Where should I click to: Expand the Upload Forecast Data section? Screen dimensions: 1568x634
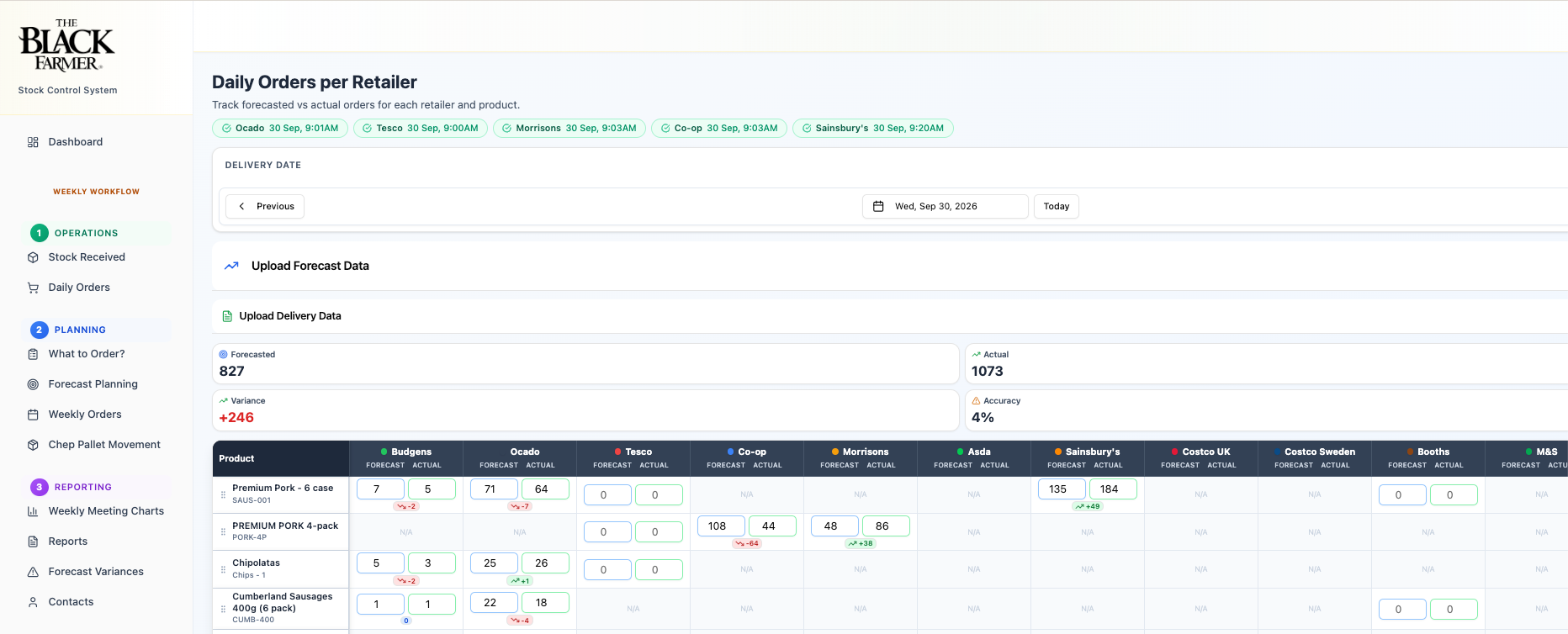(x=890, y=266)
